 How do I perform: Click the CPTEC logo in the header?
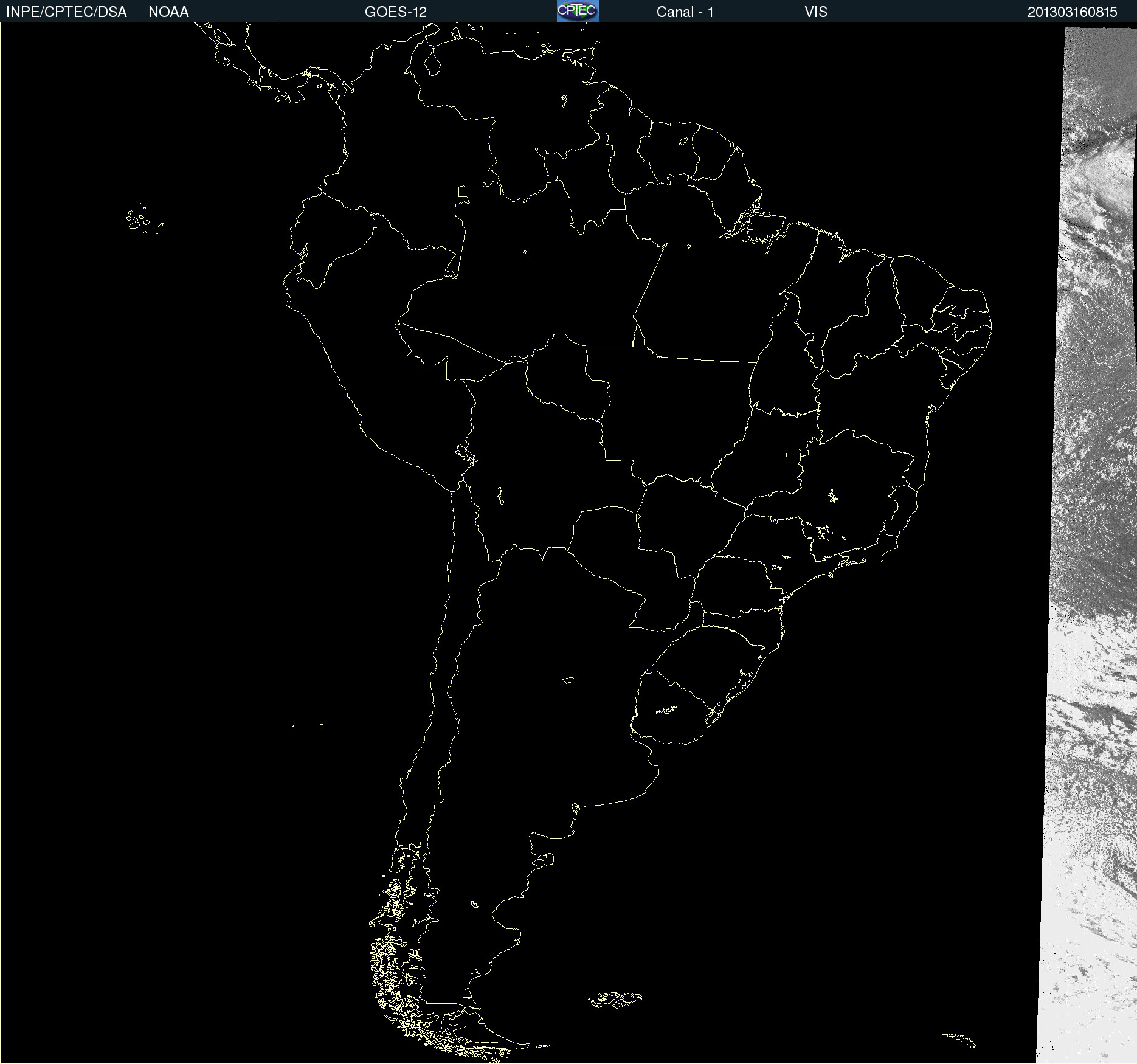578,11
